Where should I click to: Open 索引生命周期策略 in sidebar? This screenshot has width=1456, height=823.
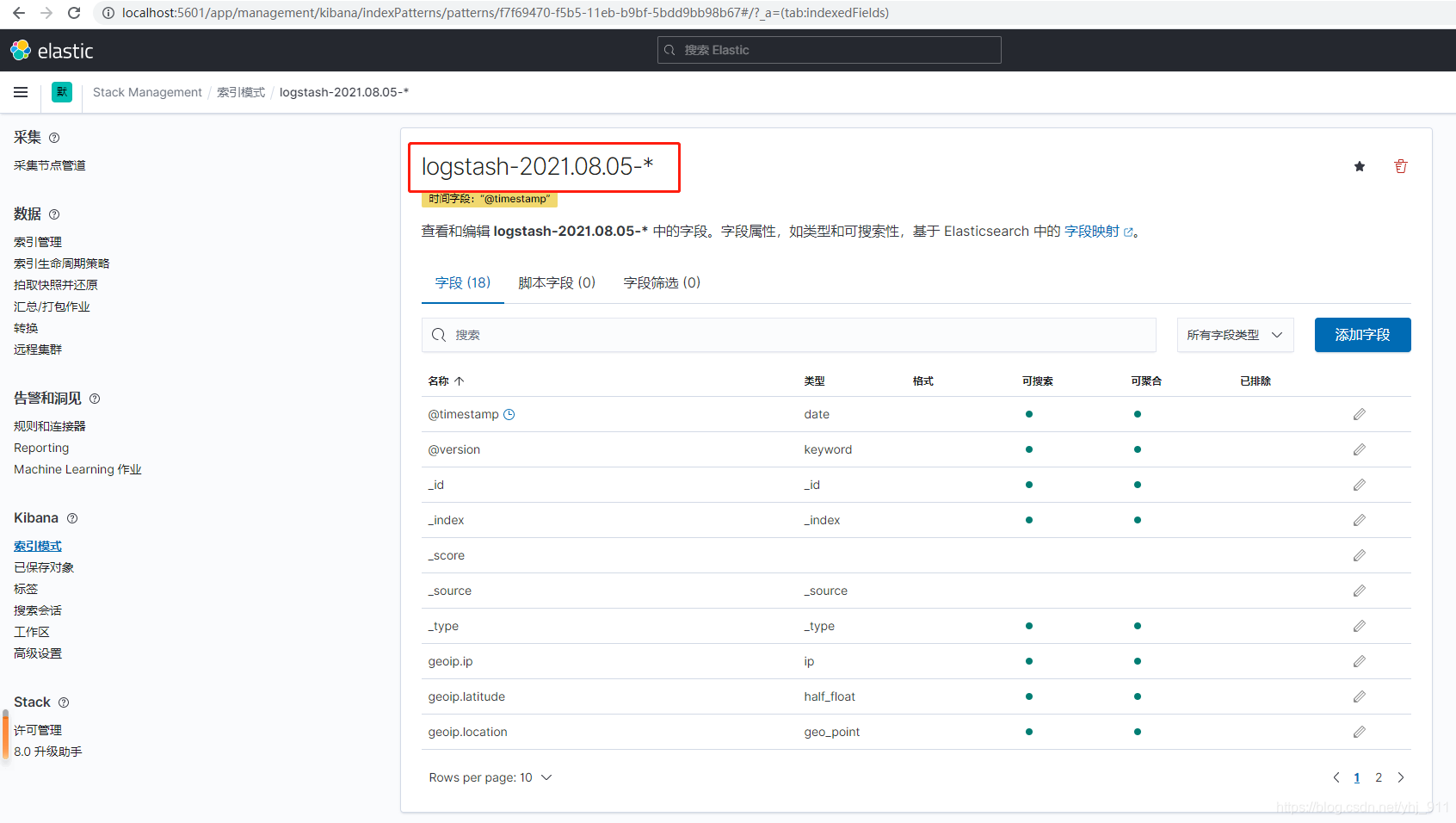tap(62, 263)
